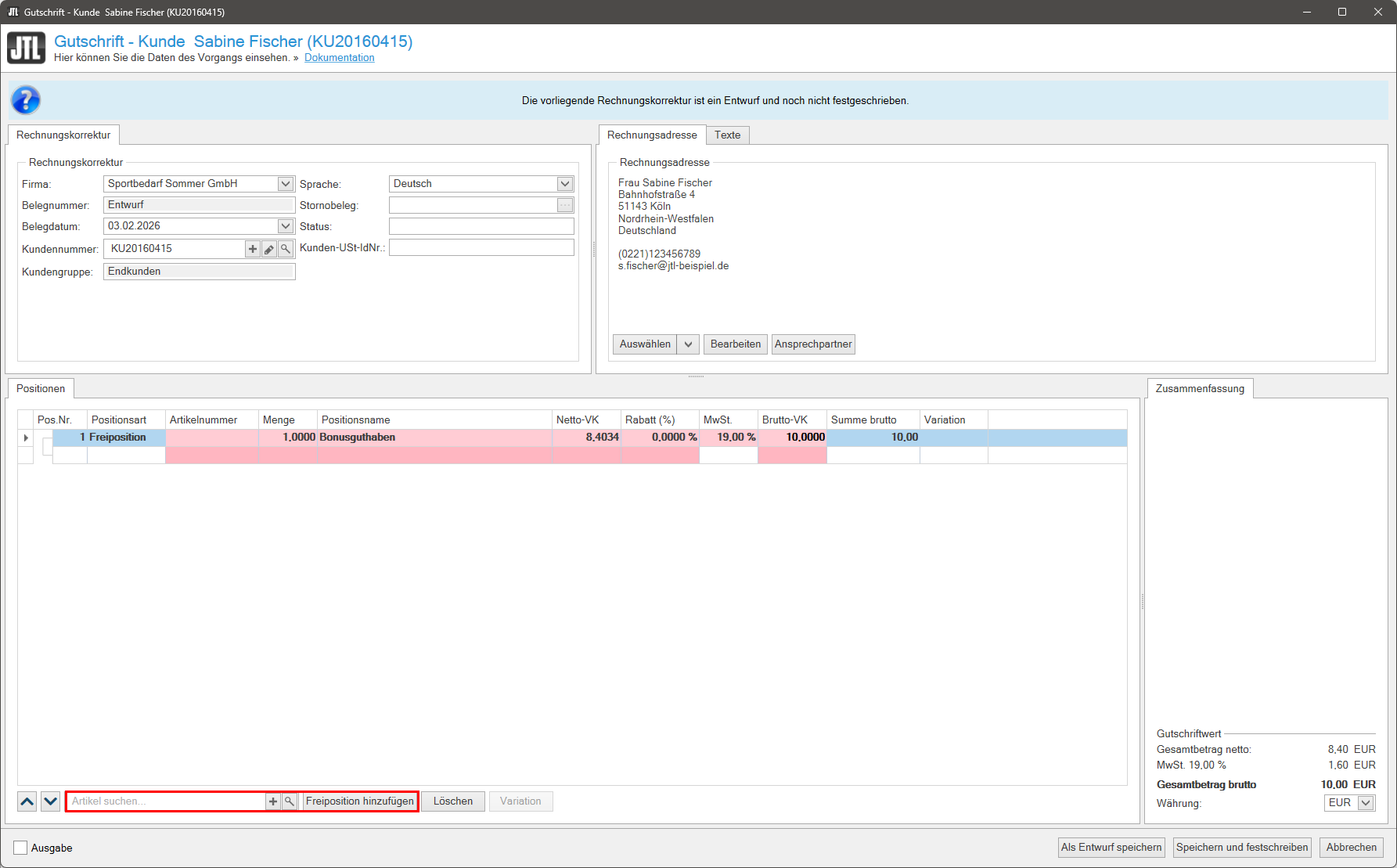Image resolution: width=1397 pixels, height=868 pixels.
Task: Click the magnifier icon in Artikel search
Action: click(290, 801)
